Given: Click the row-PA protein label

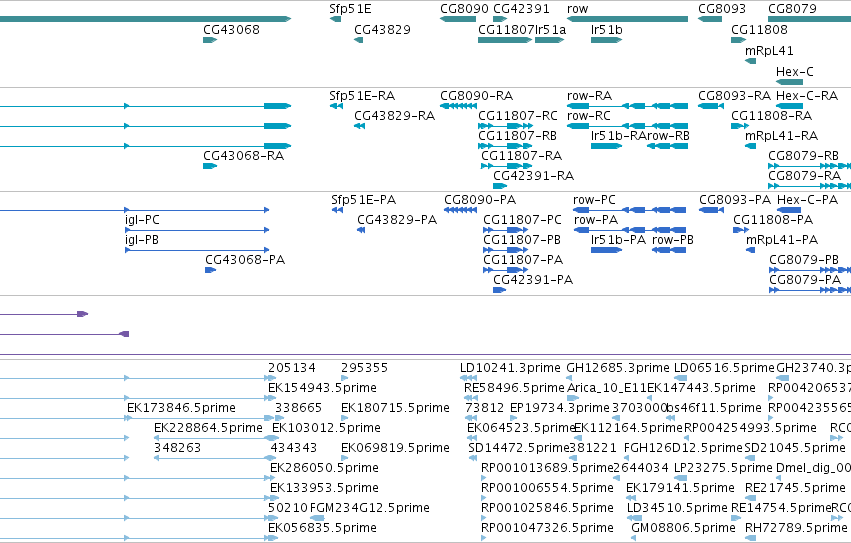Looking at the screenshot, I should coord(596,220).
